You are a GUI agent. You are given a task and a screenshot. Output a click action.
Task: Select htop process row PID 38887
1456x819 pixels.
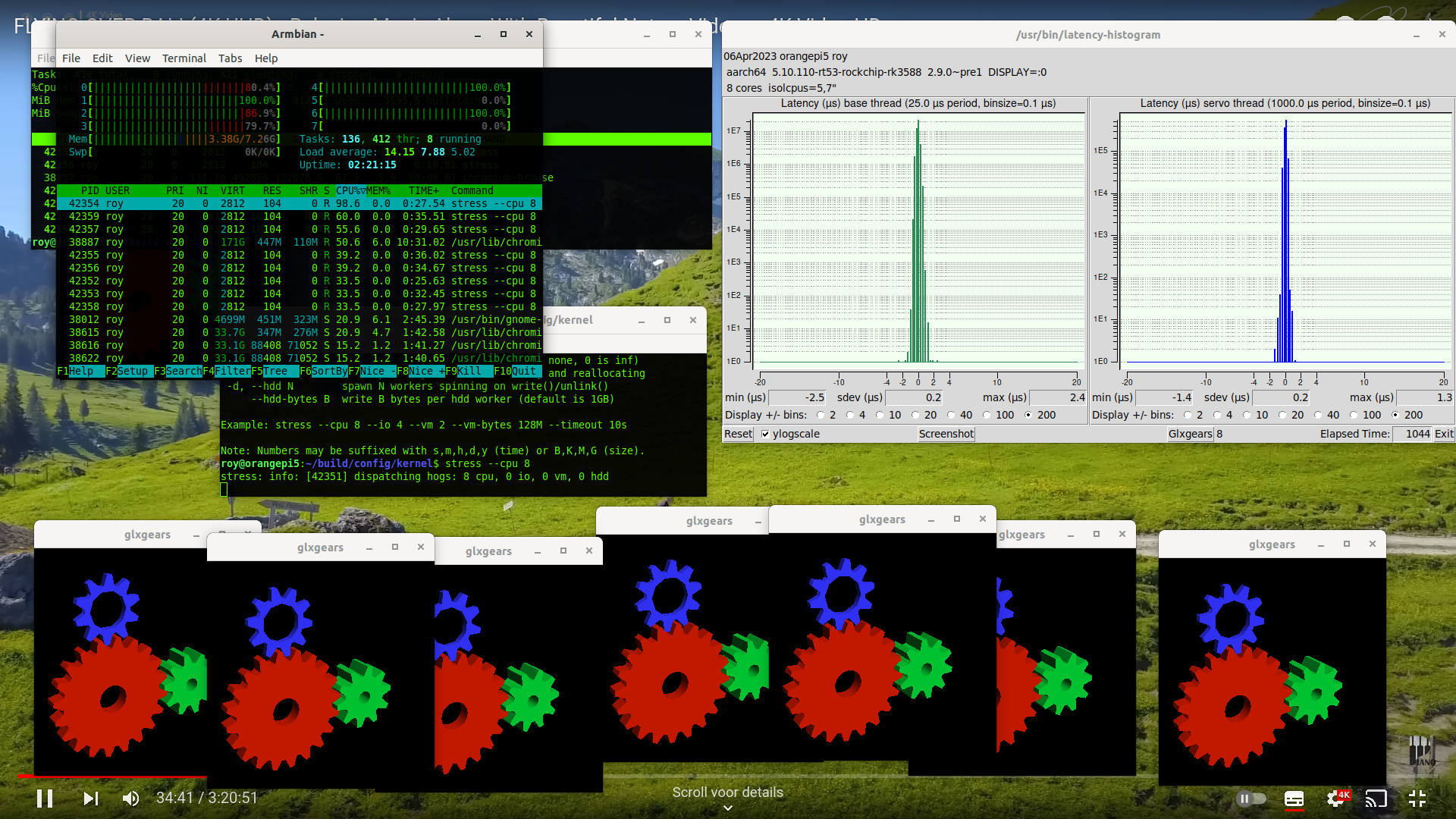coord(300,243)
